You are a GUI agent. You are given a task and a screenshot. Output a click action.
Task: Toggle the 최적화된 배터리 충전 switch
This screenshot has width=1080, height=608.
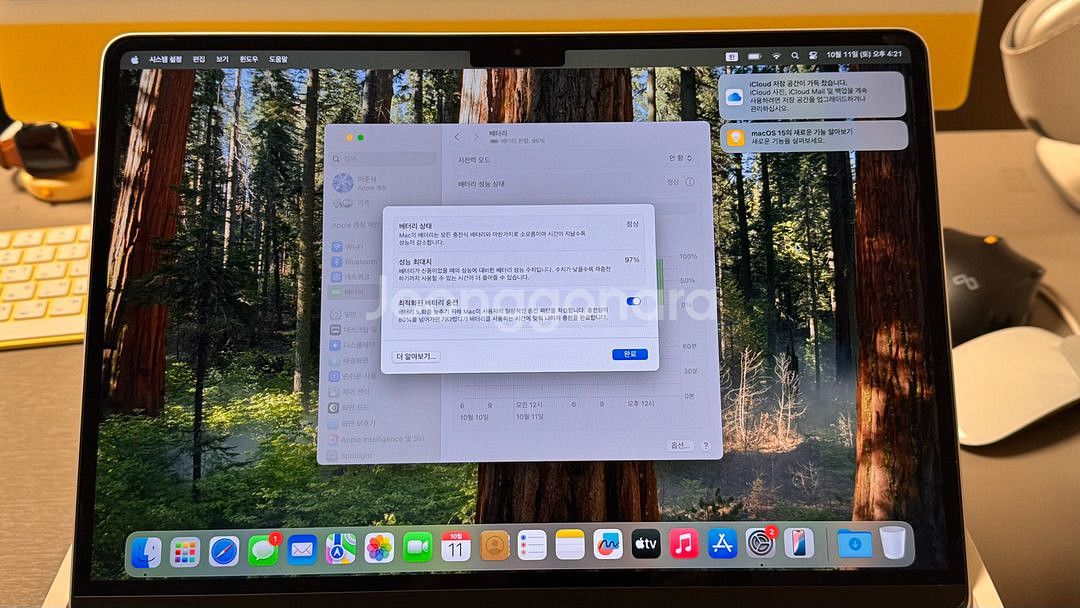633,301
